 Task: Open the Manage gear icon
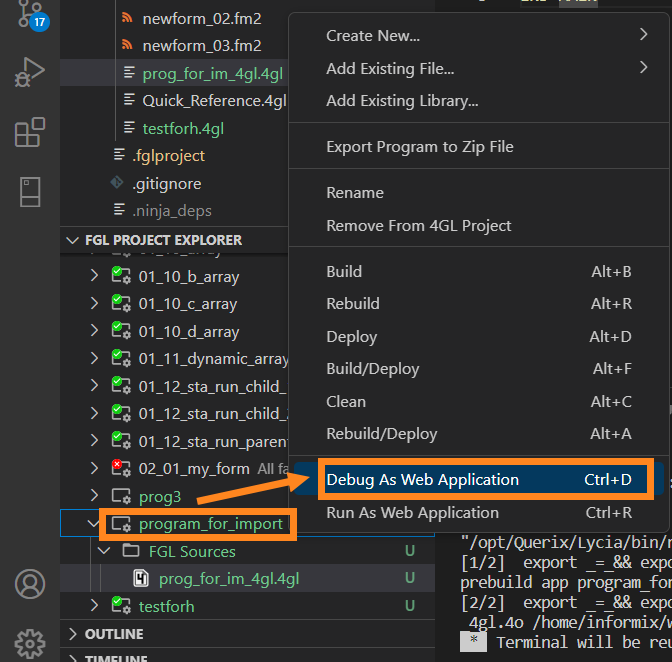click(x=29, y=641)
